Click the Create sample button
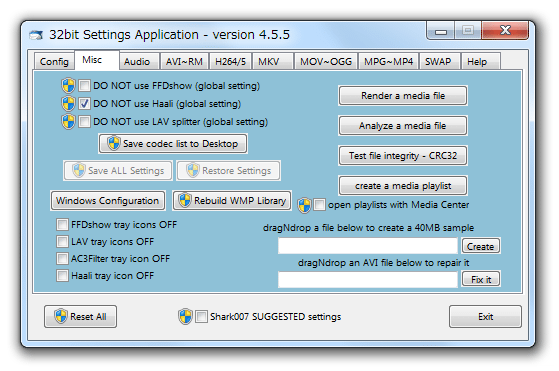Viewport: 559px width, 371px height. [481, 246]
